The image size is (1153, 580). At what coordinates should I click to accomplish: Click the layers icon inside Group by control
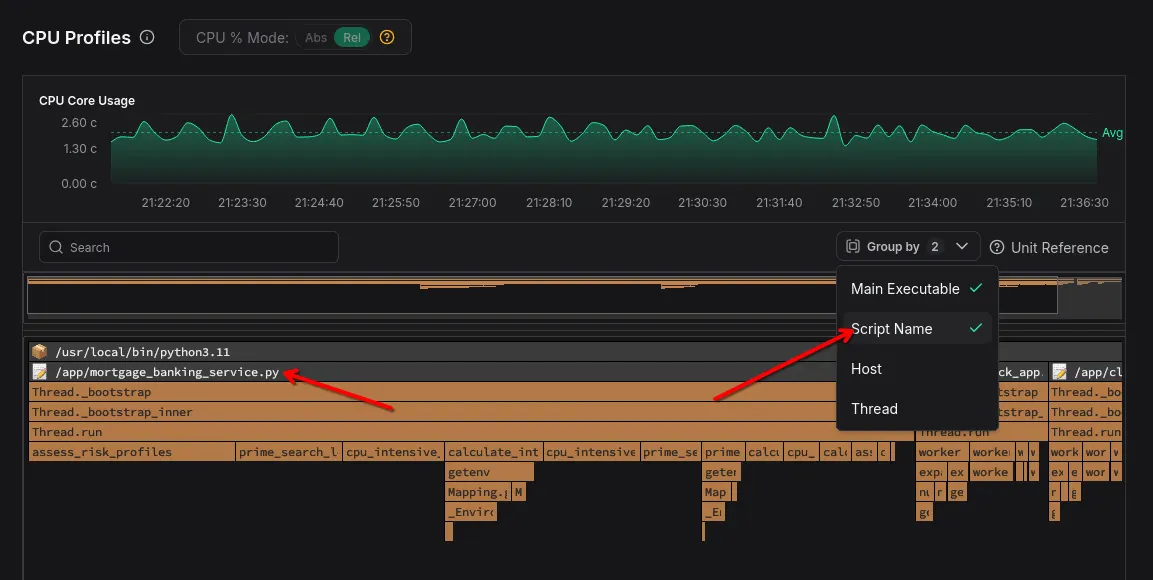(x=854, y=246)
